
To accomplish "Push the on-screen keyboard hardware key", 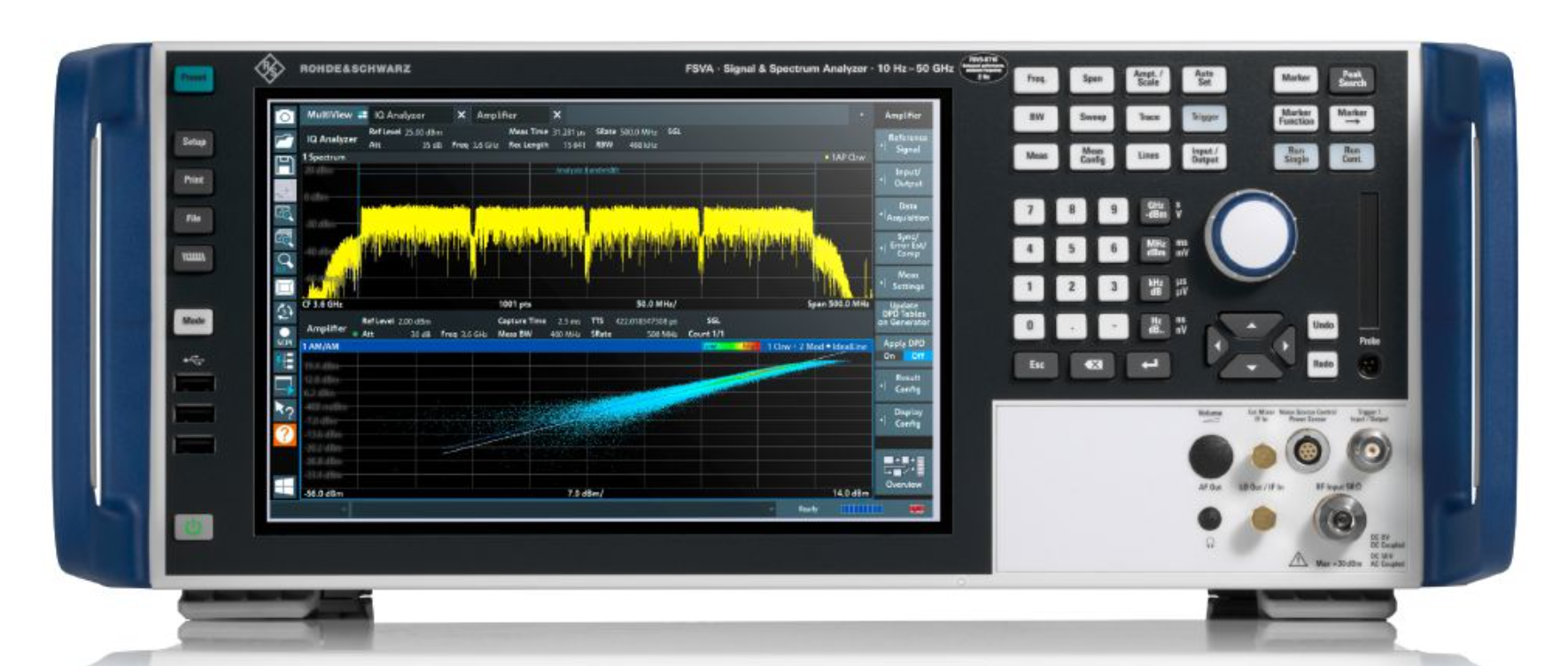I will (x=194, y=258).
